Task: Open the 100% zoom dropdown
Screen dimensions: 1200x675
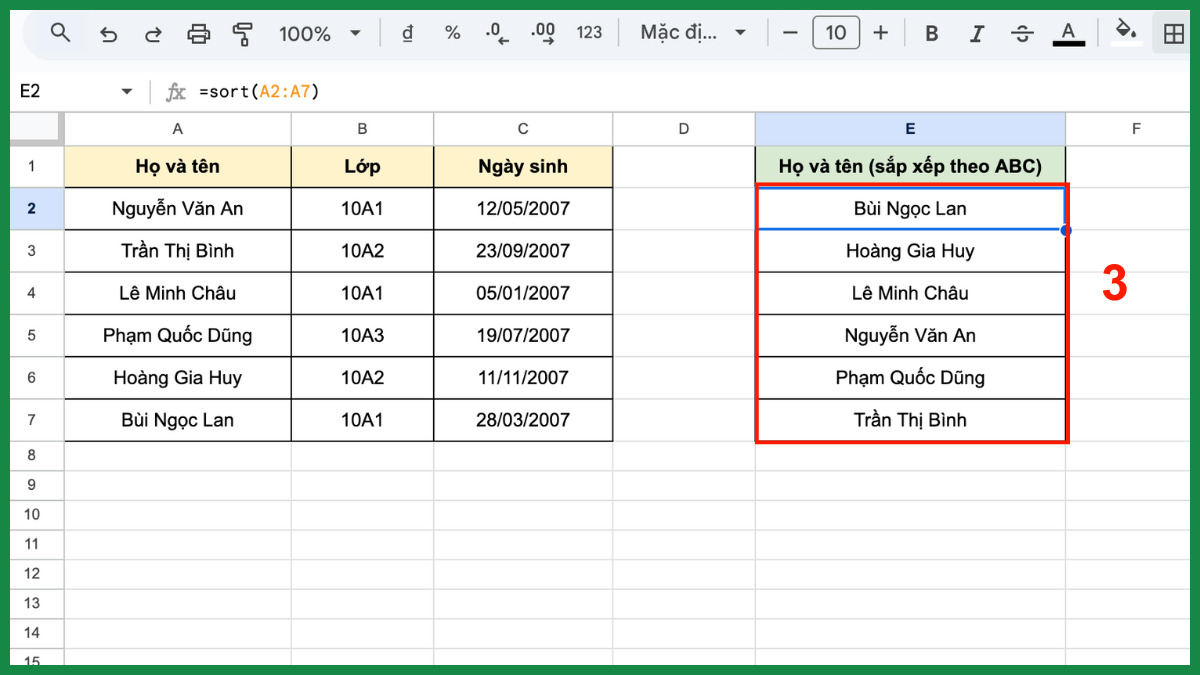Action: [x=319, y=34]
